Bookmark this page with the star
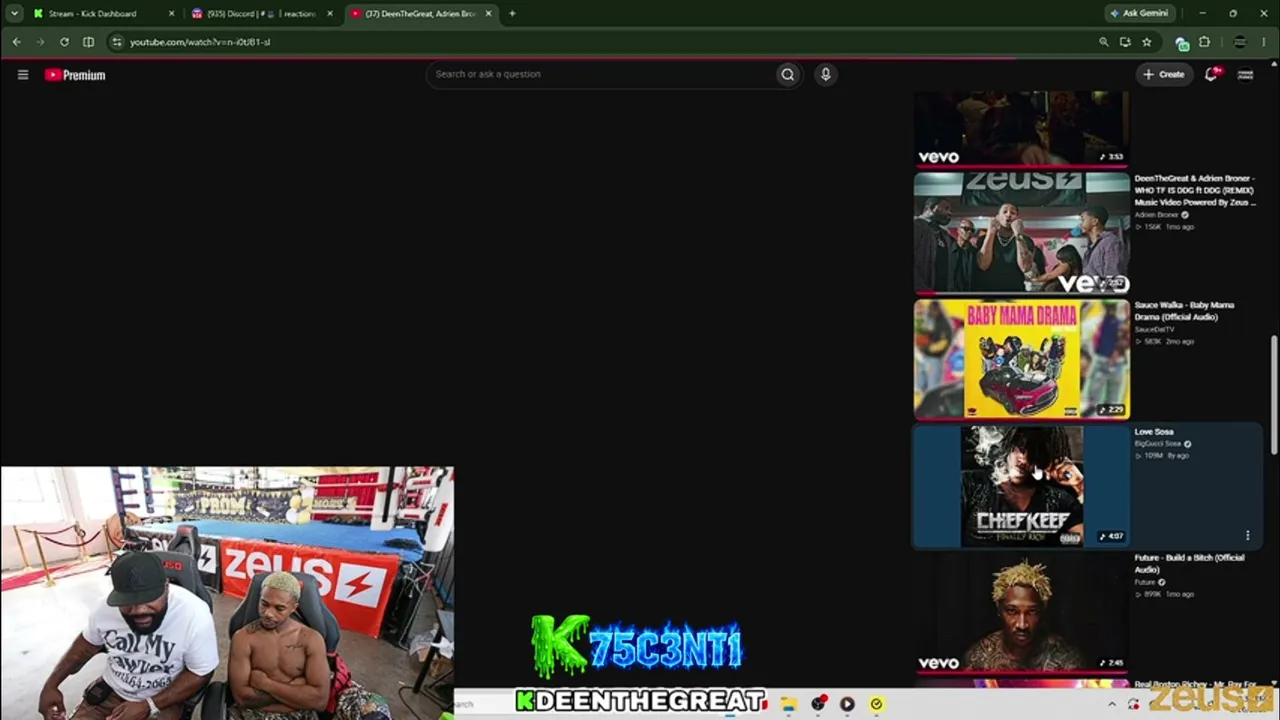 coord(1147,42)
